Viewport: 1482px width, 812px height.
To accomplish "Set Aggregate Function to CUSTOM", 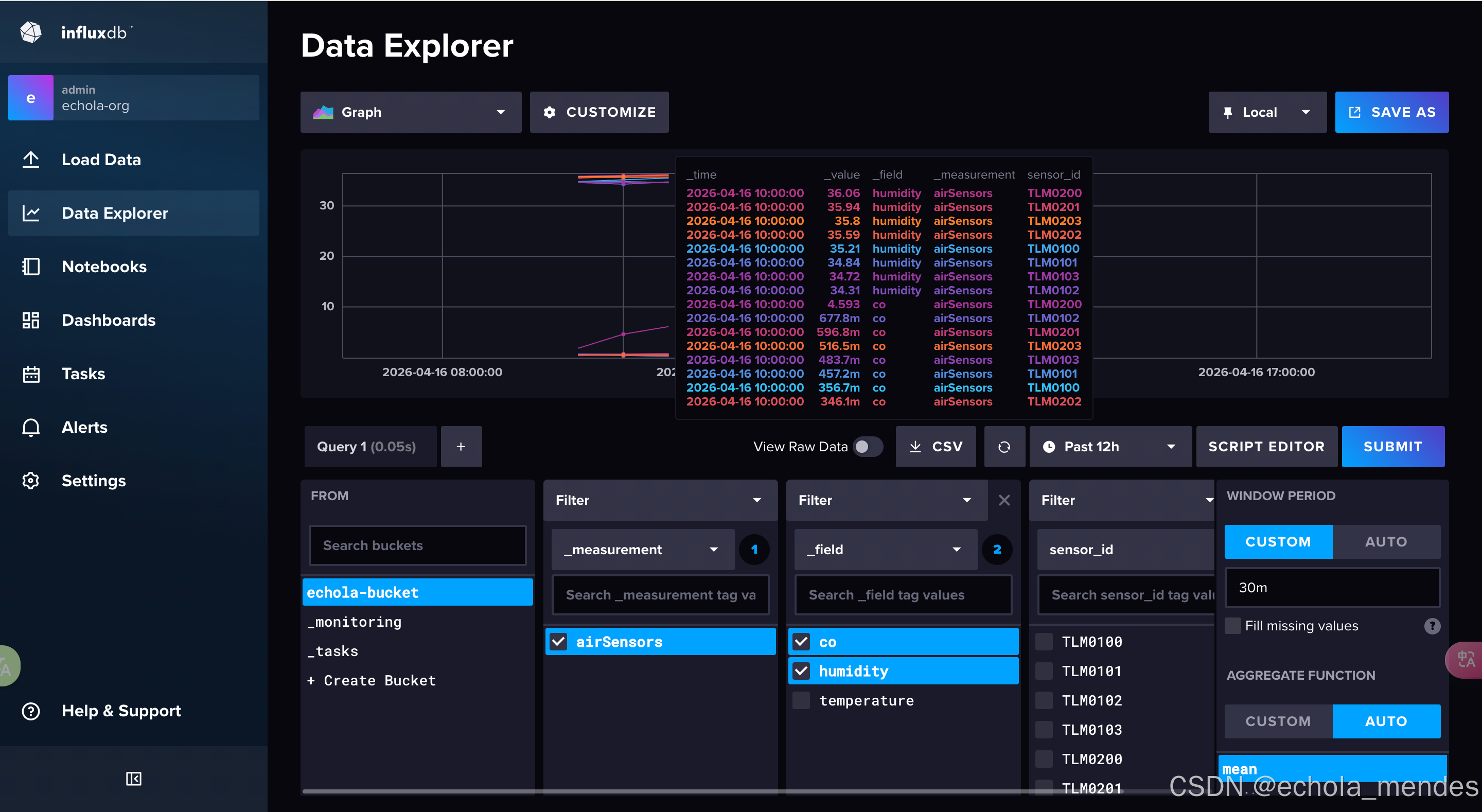I will pos(1278,721).
